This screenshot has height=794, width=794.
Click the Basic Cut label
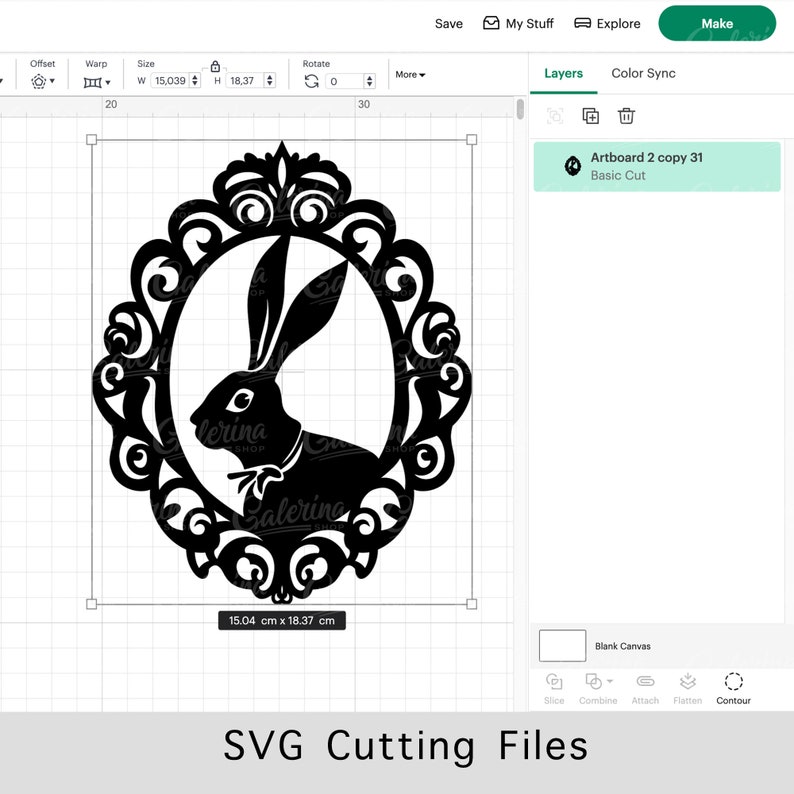pyautogui.click(x=618, y=175)
